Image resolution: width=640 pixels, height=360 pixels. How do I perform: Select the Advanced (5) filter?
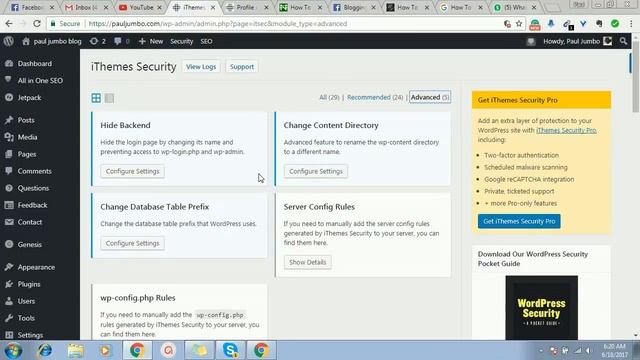(x=430, y=98)
